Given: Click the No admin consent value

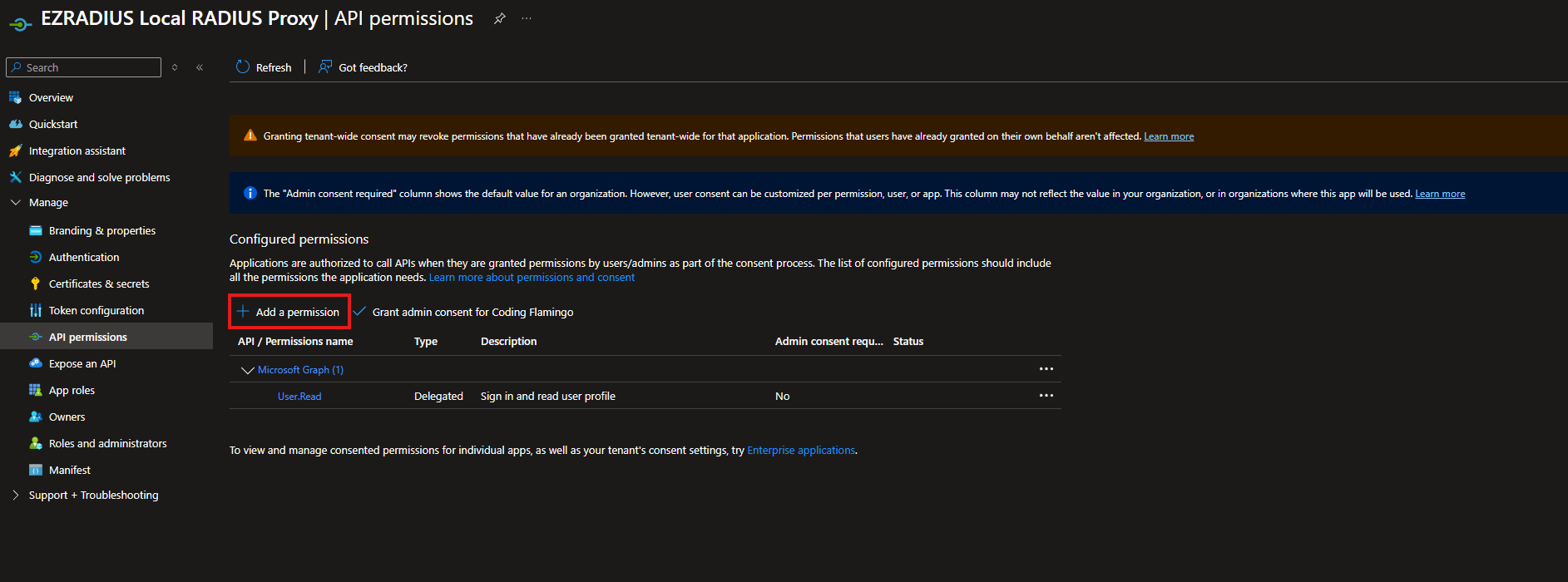Looking at the screenshot, I should pos(783,397).
